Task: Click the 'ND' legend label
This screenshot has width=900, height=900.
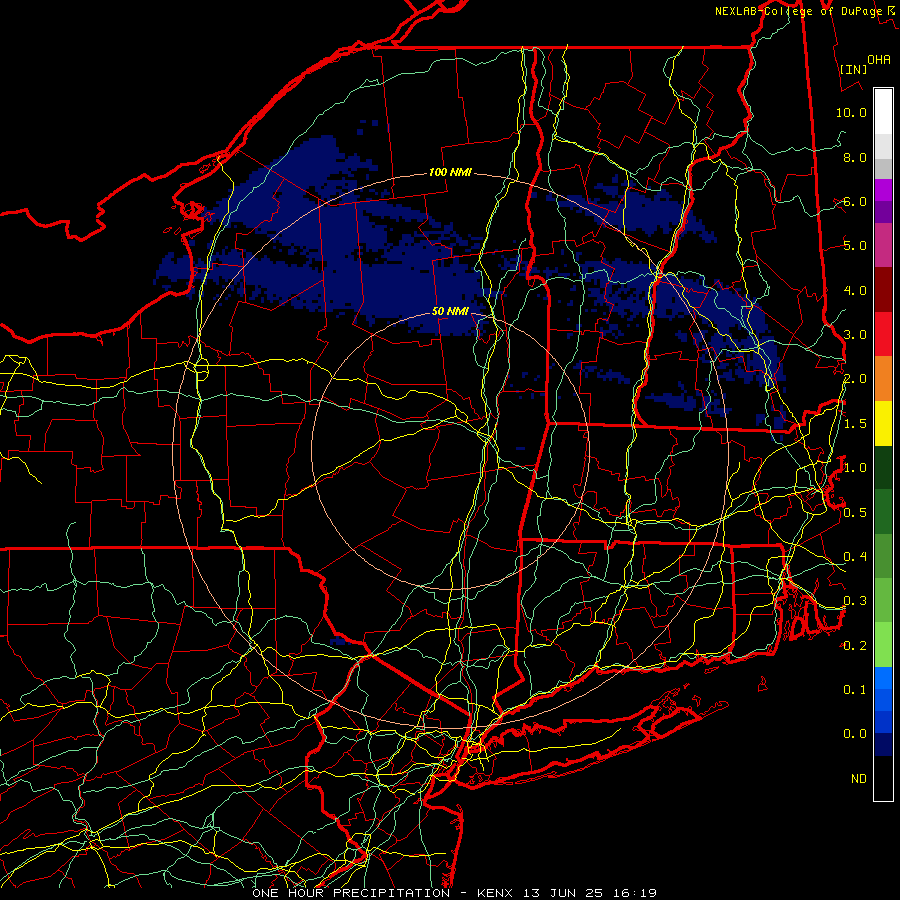Action: coord(859,778)
